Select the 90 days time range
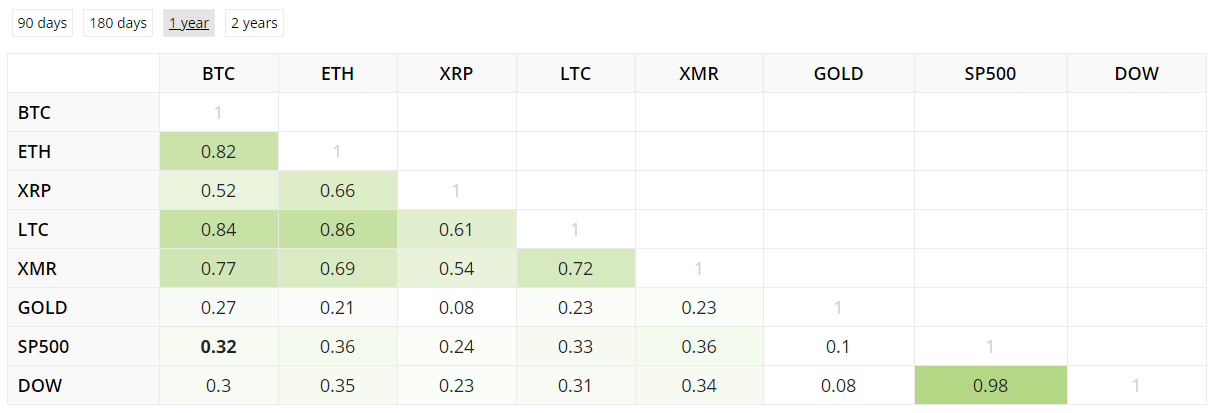 click(42, 23)
